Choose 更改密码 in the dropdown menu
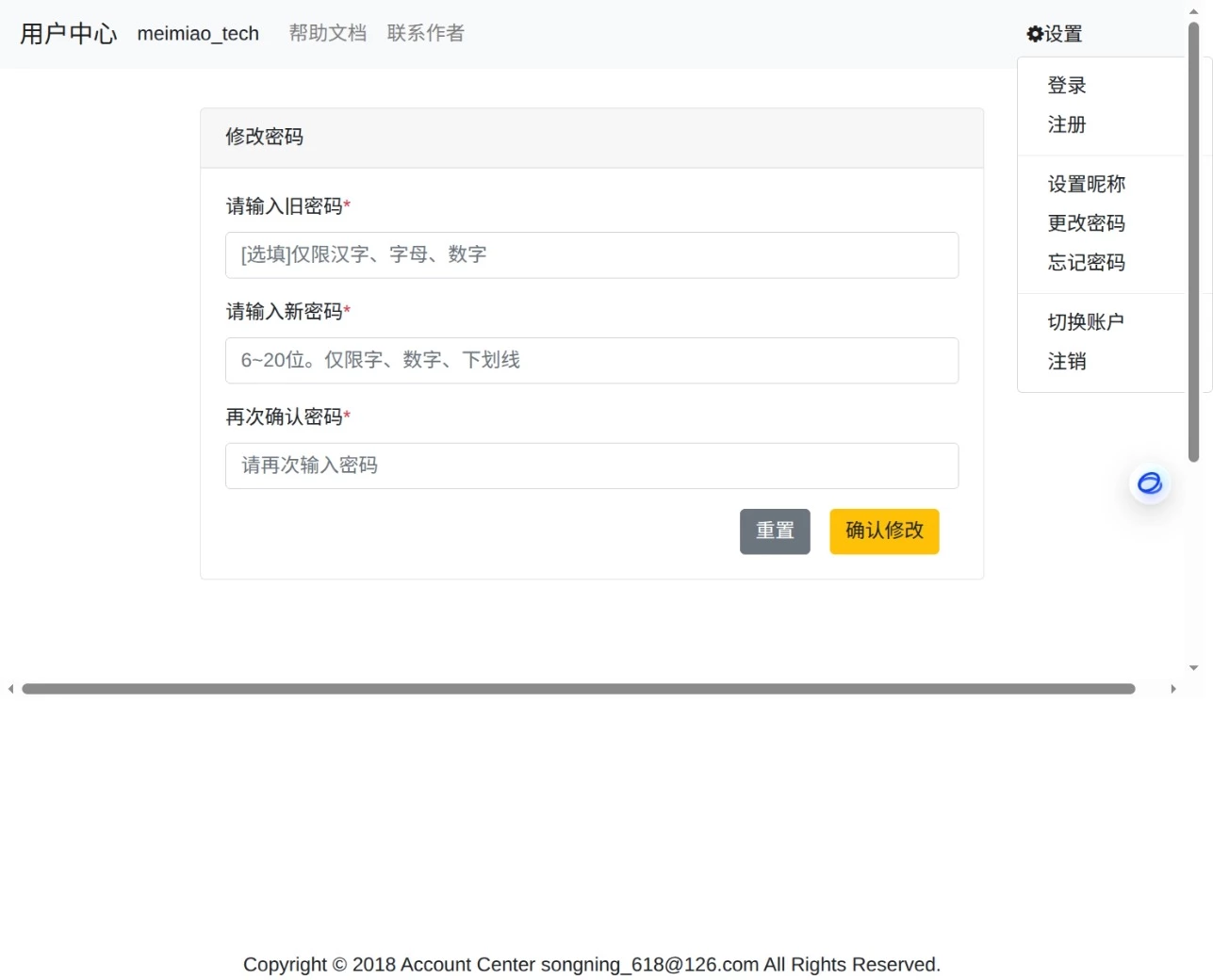 point(1086,223)
